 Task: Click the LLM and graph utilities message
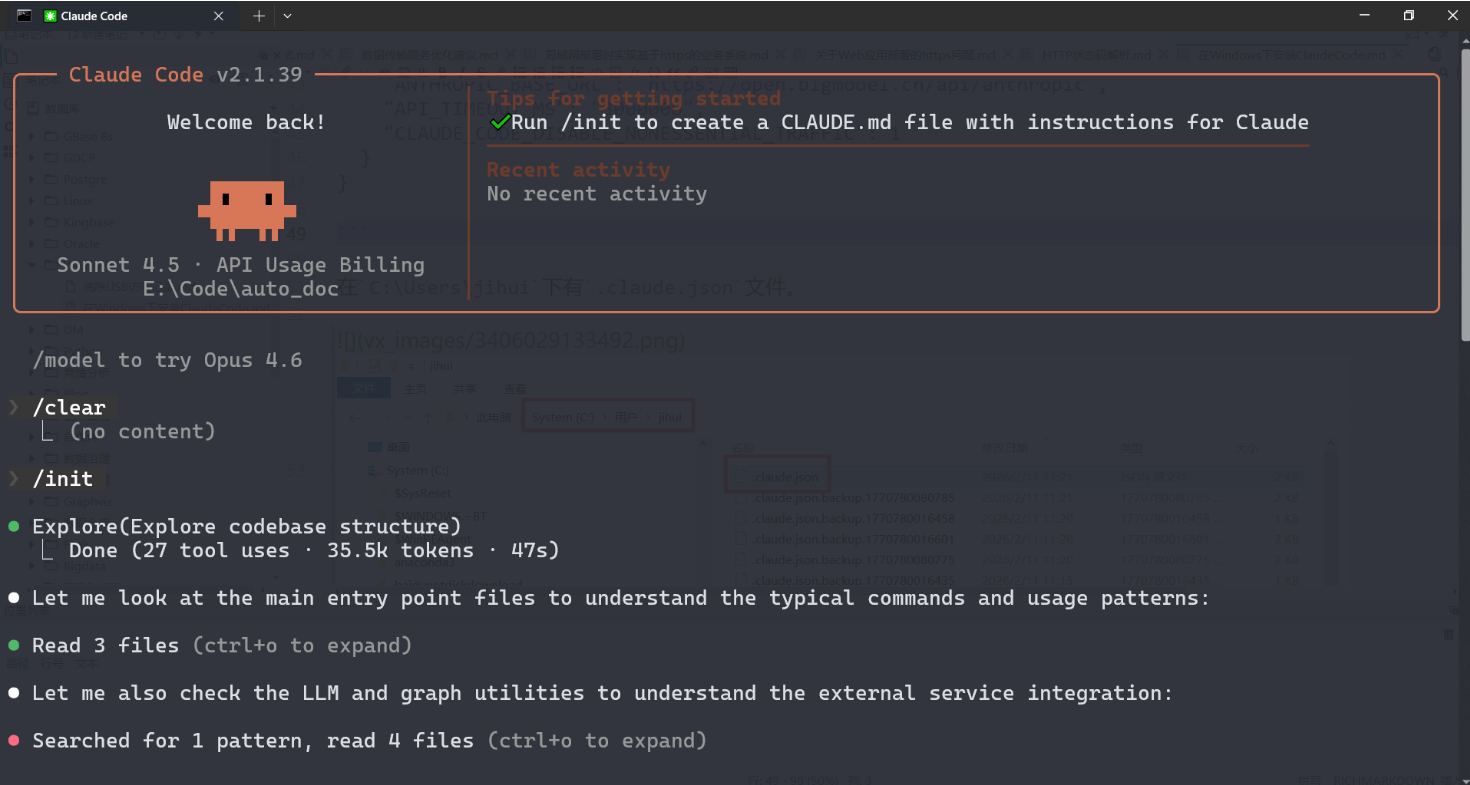tap(602, 693)
